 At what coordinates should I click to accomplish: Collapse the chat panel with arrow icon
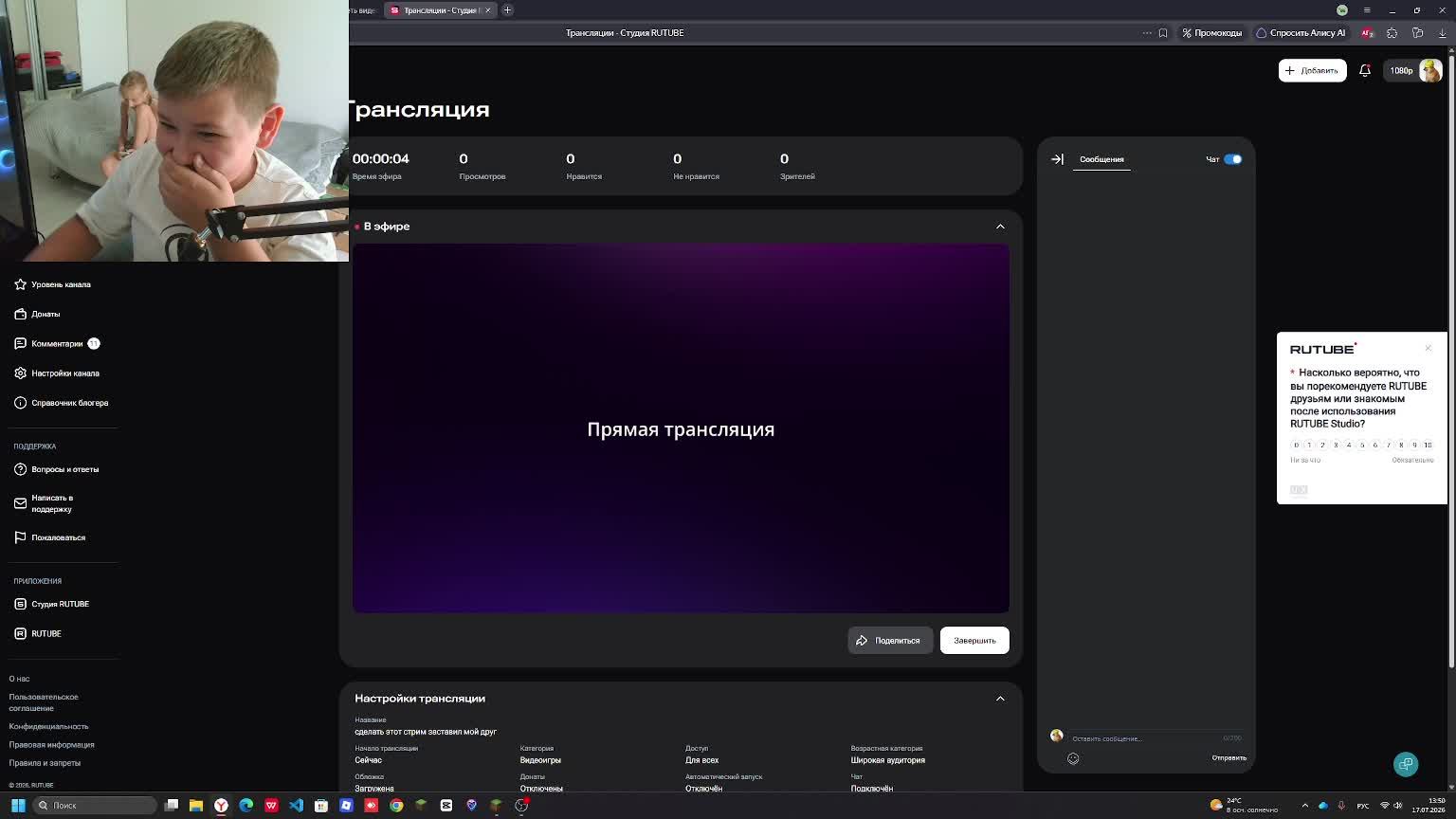click(1057, 159)
